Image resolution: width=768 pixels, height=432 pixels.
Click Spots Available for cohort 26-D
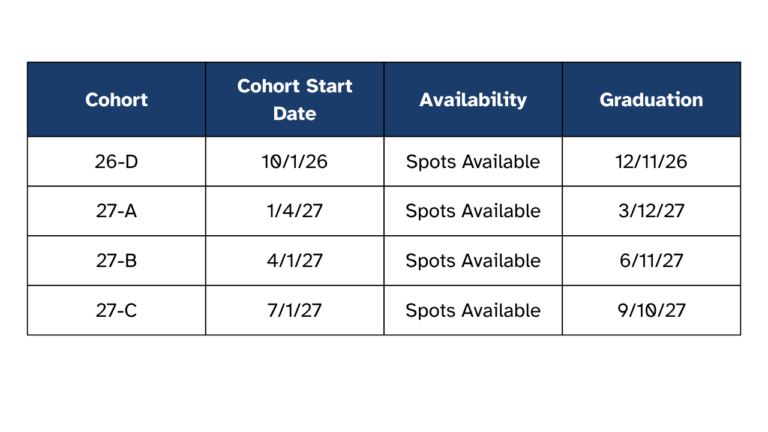point(473,162)
